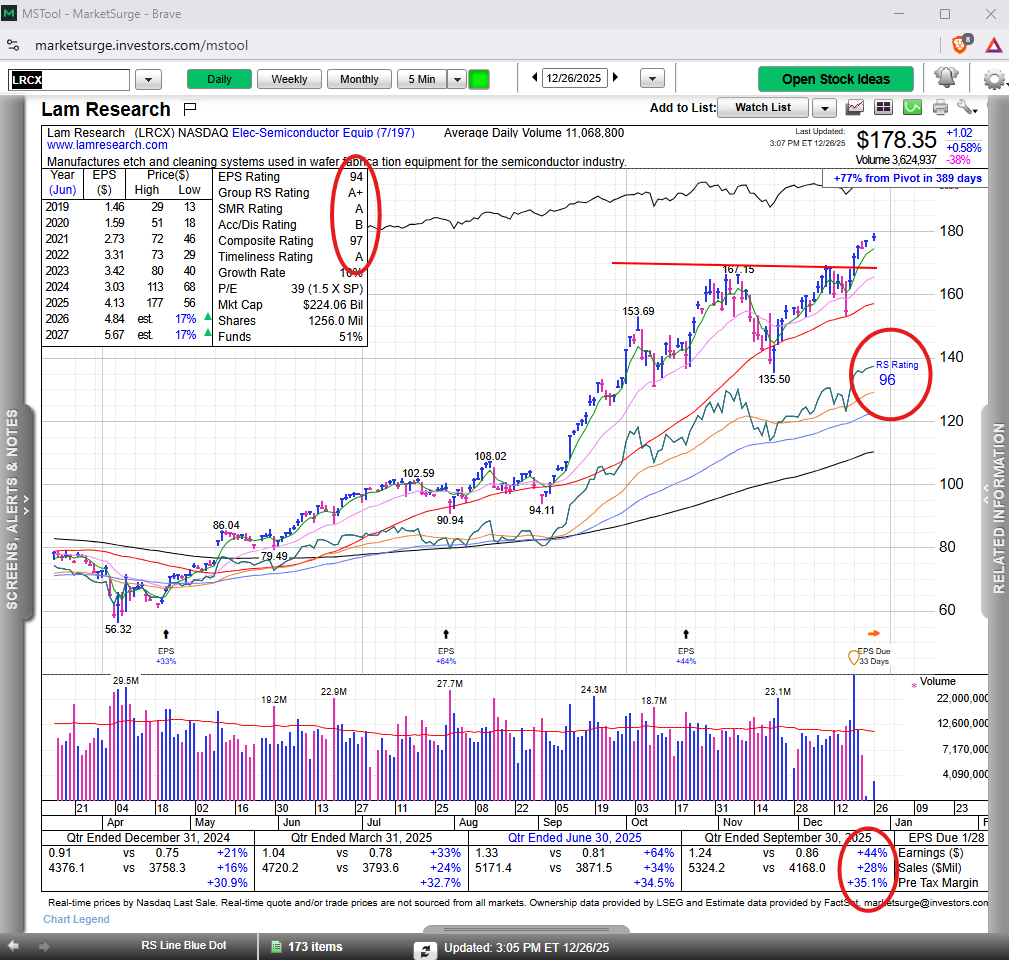Image resolution: width=1009 pixels, height=960 pixels.
Task: Click the RS Rating 96 label
Action: 897,373
